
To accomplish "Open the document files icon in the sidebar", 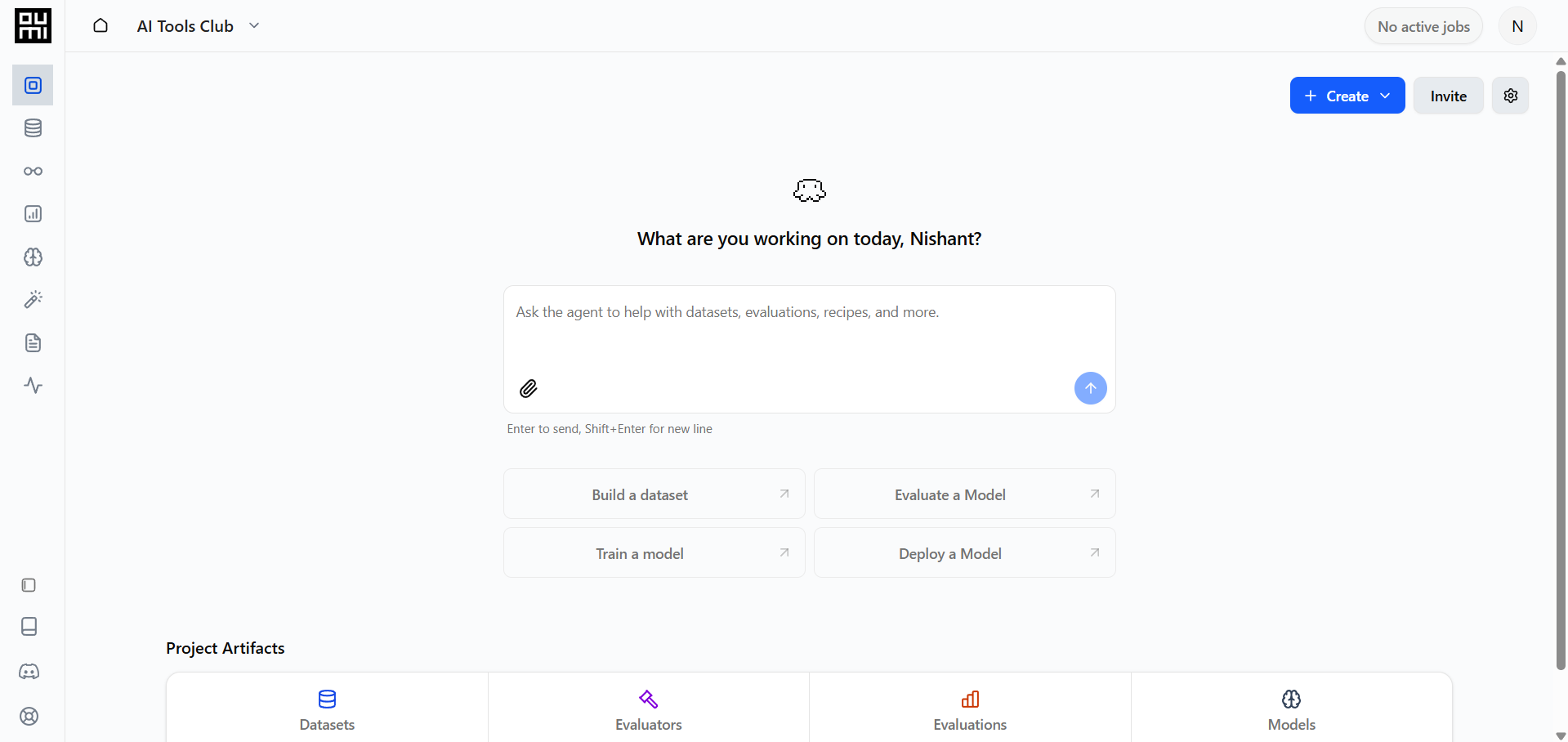I will (33, 342).
